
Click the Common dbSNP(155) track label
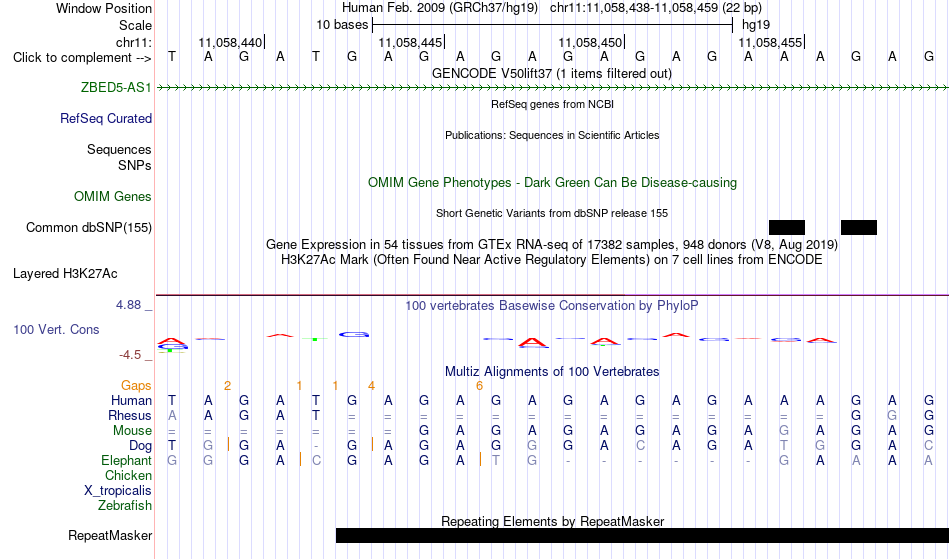click(x=89, y=228)
